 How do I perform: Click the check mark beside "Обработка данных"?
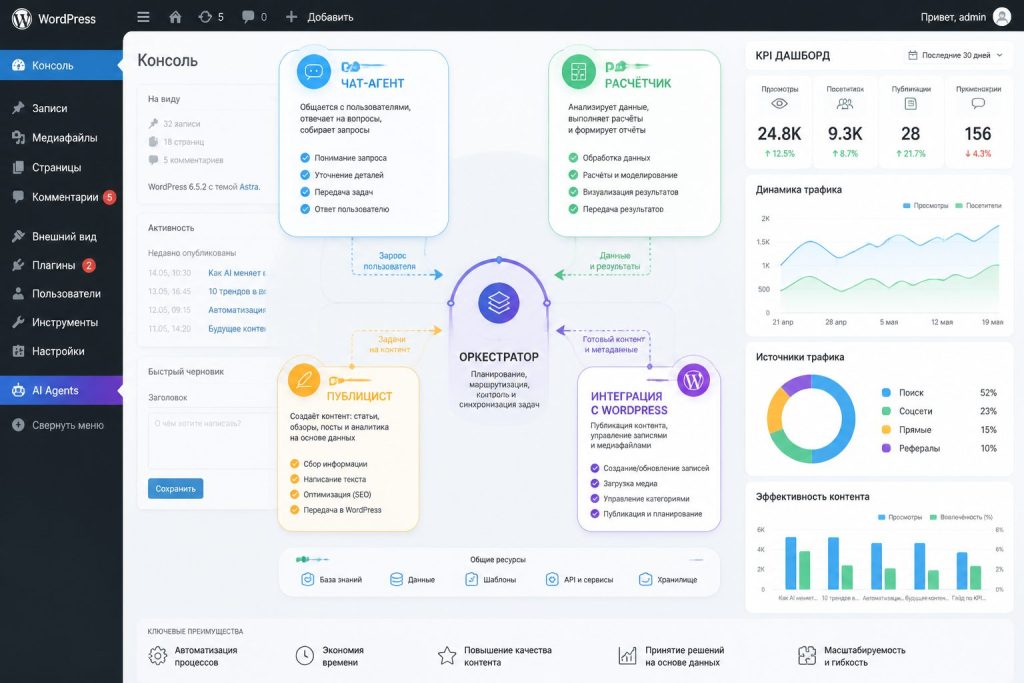coord(573,158)
